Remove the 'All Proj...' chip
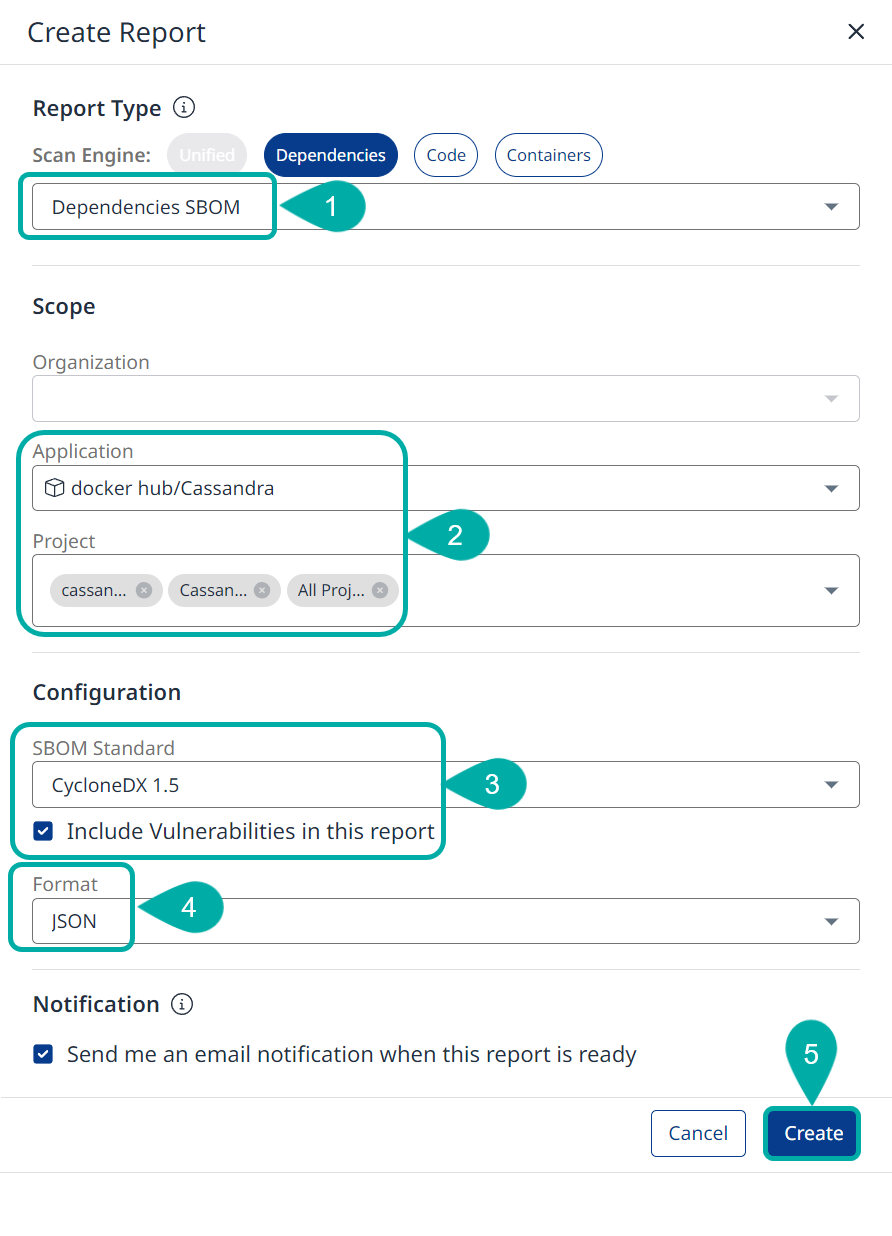The height and width of the screenshot is (1236, 892). pos(381,590)
